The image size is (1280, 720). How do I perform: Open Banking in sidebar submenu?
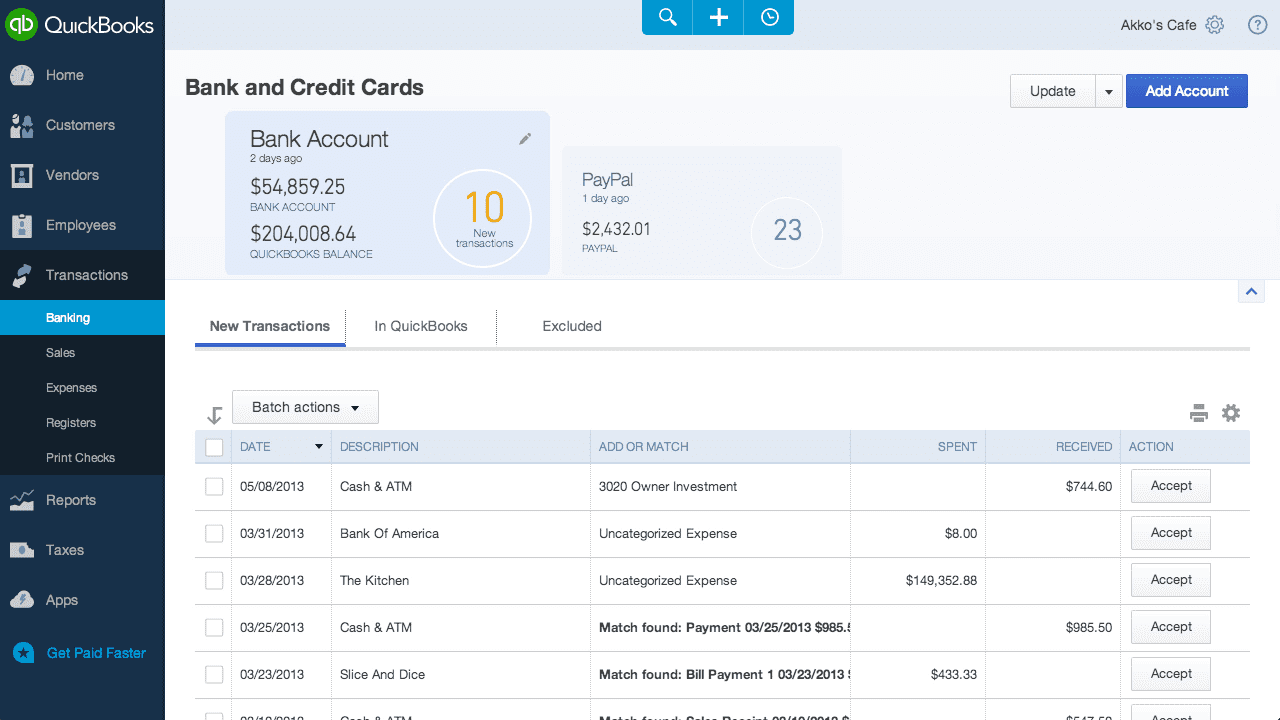click(x=82, y=318)
